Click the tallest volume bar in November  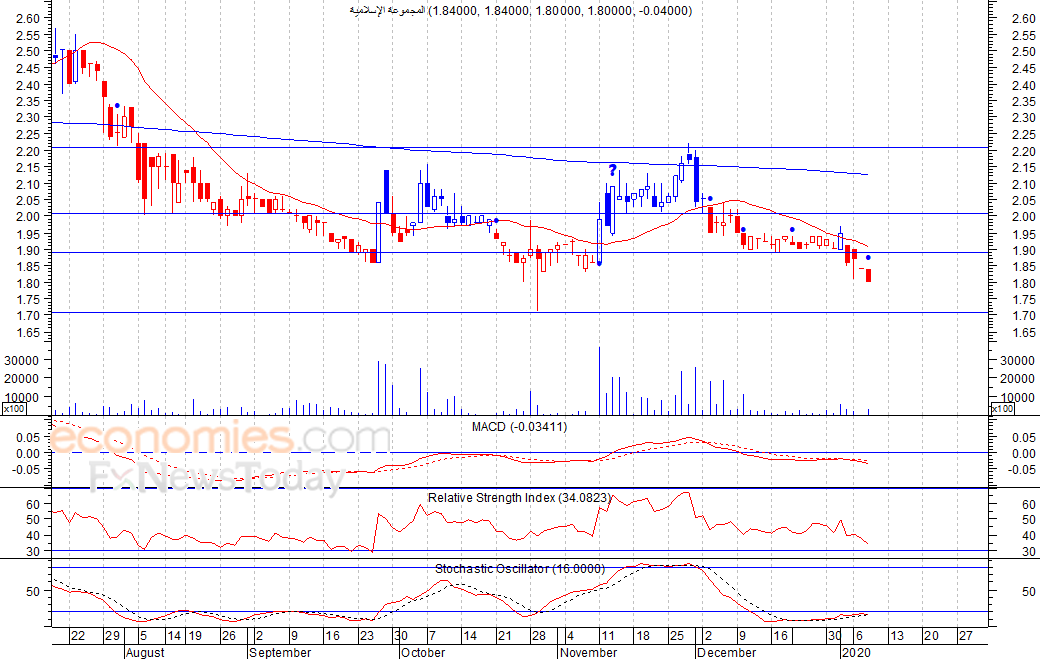(x=599, y=380)
